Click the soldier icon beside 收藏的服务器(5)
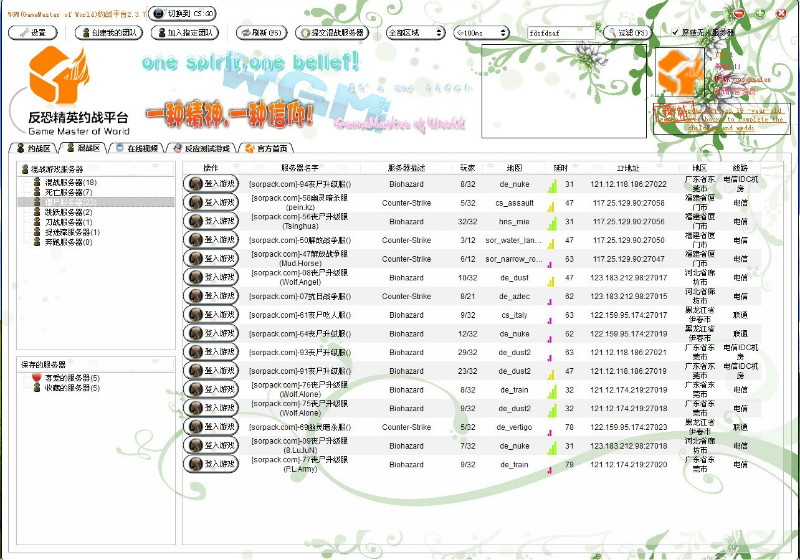Image resolution: width=800 pixels, height=560 pixels. [37, 388]
